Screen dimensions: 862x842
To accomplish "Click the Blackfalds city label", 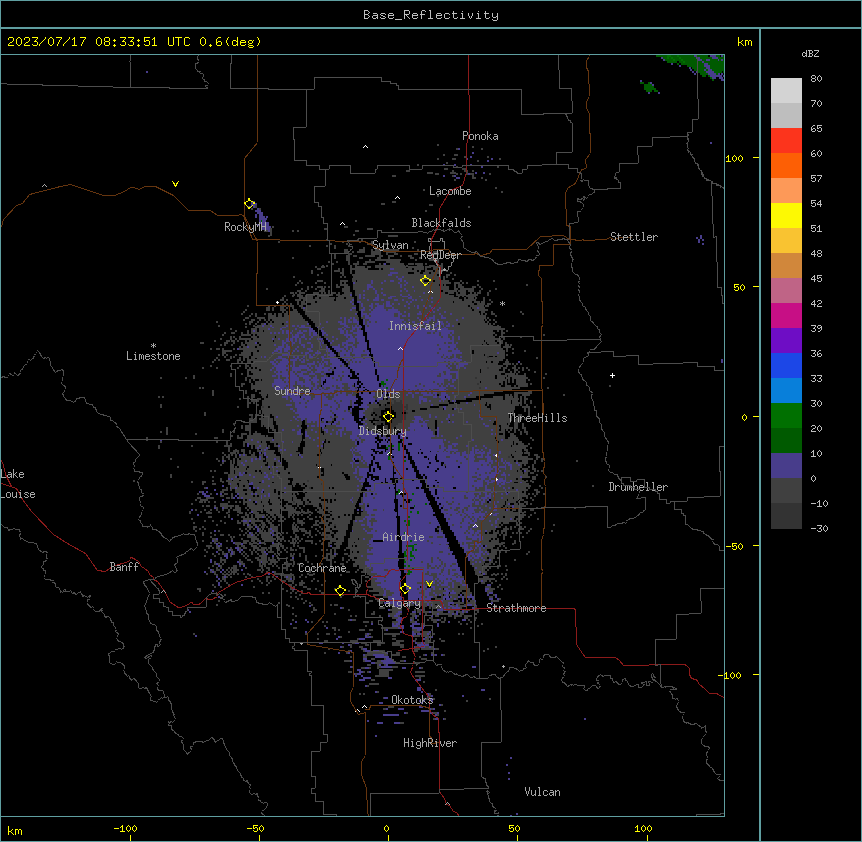I will pos(441,223).
